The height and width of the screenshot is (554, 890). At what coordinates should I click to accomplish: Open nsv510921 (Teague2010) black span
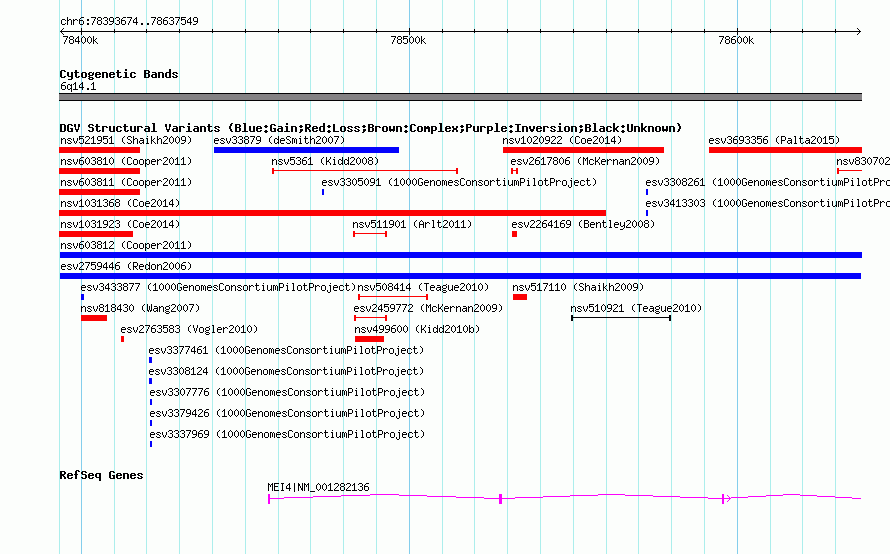621,318
